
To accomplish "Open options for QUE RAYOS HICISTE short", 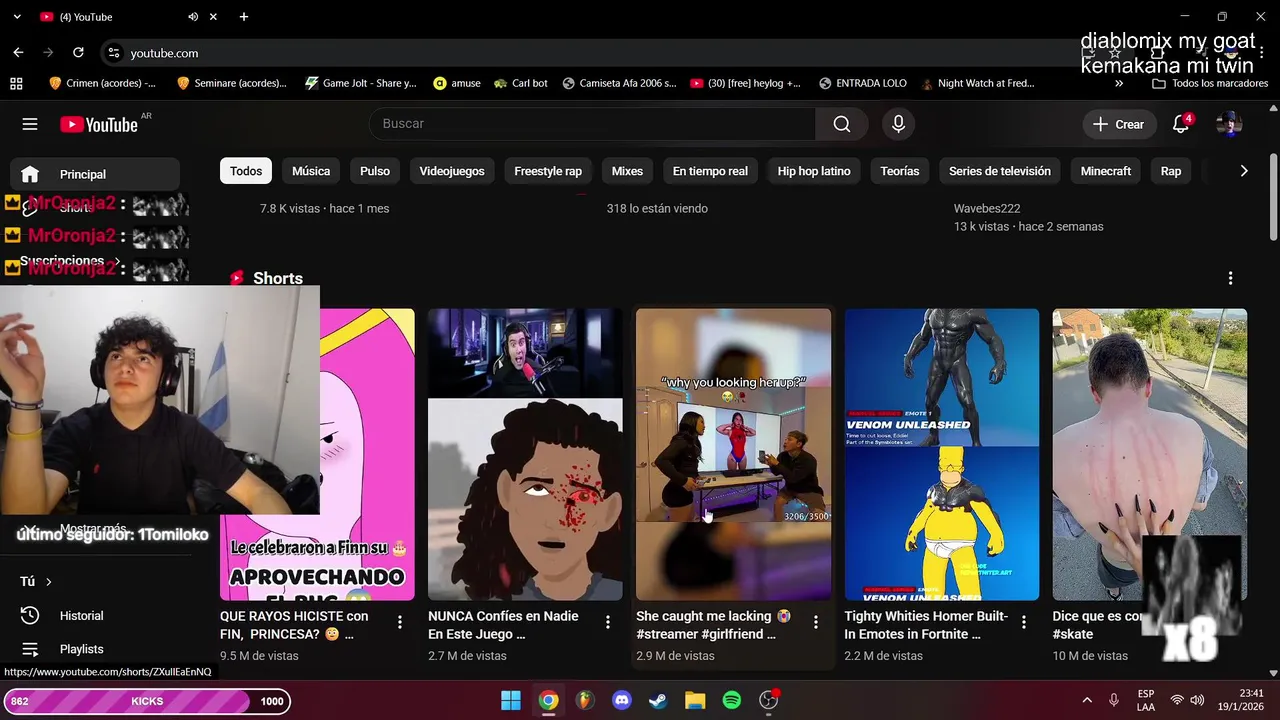I will click(399, 622).
